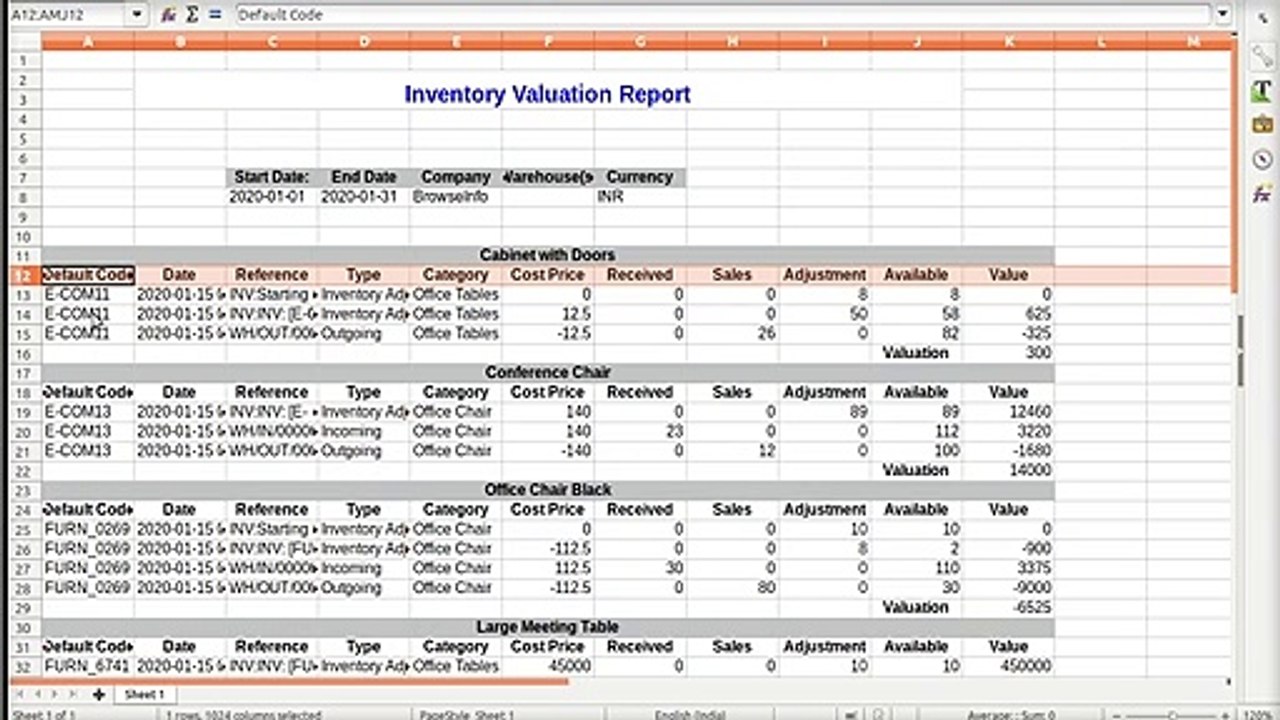Select row 12 header

24,275
